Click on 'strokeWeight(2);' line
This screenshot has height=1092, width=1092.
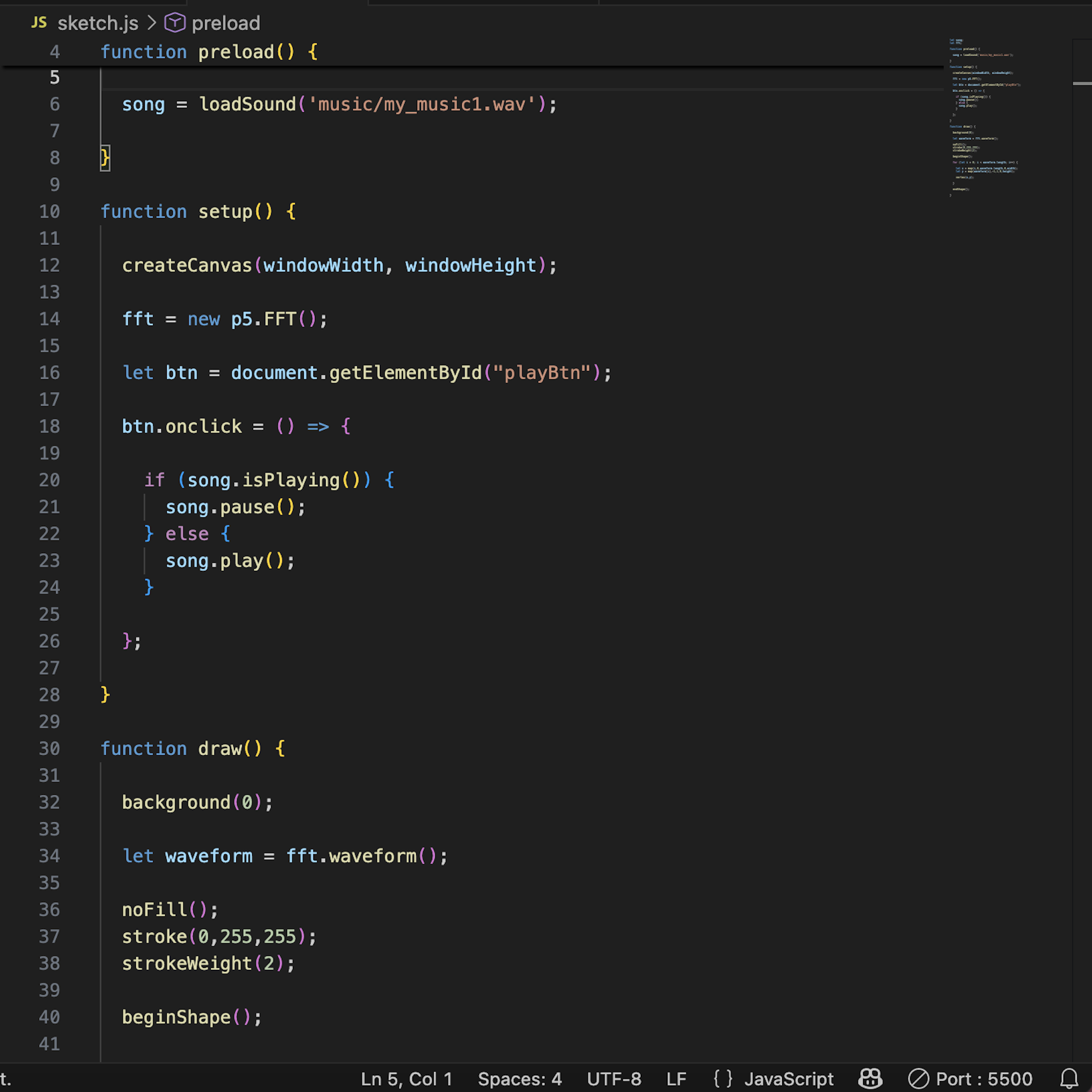[x=209, y=963]
